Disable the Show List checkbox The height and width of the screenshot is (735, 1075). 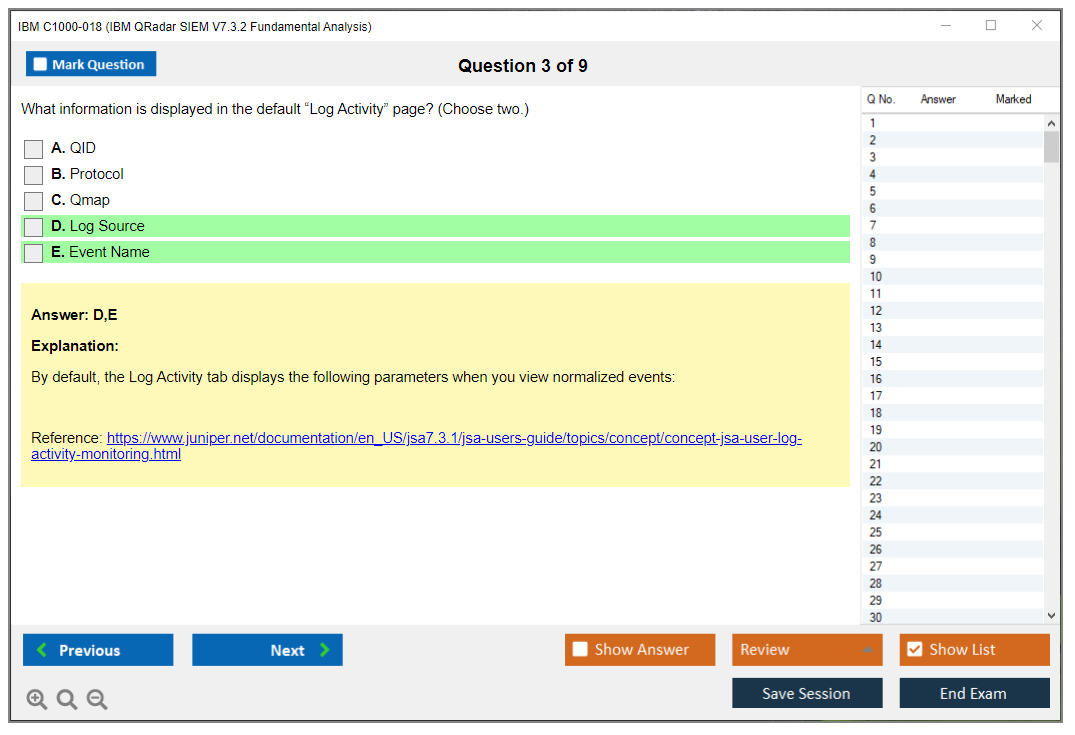point(914,650)
